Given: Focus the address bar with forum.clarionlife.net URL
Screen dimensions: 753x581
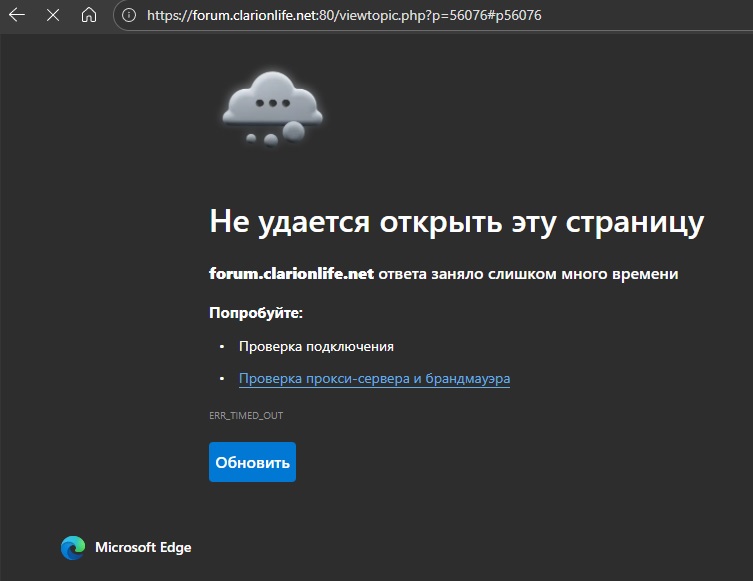Looking at the screenshot, I should pyautogui.click(x=344, y=15).
